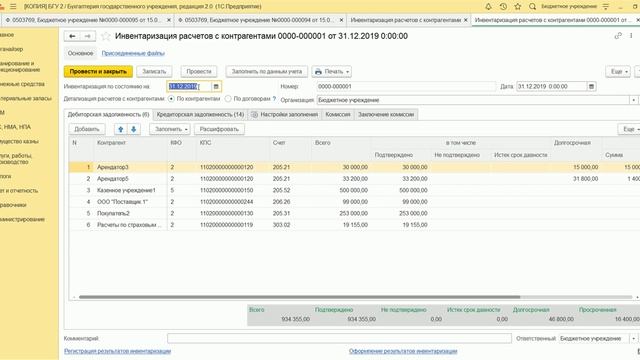The image size is (640, 360).
Task: Open Еще dropdown of table toolbar
Action: pyautogui.click(x=629, y=129)
